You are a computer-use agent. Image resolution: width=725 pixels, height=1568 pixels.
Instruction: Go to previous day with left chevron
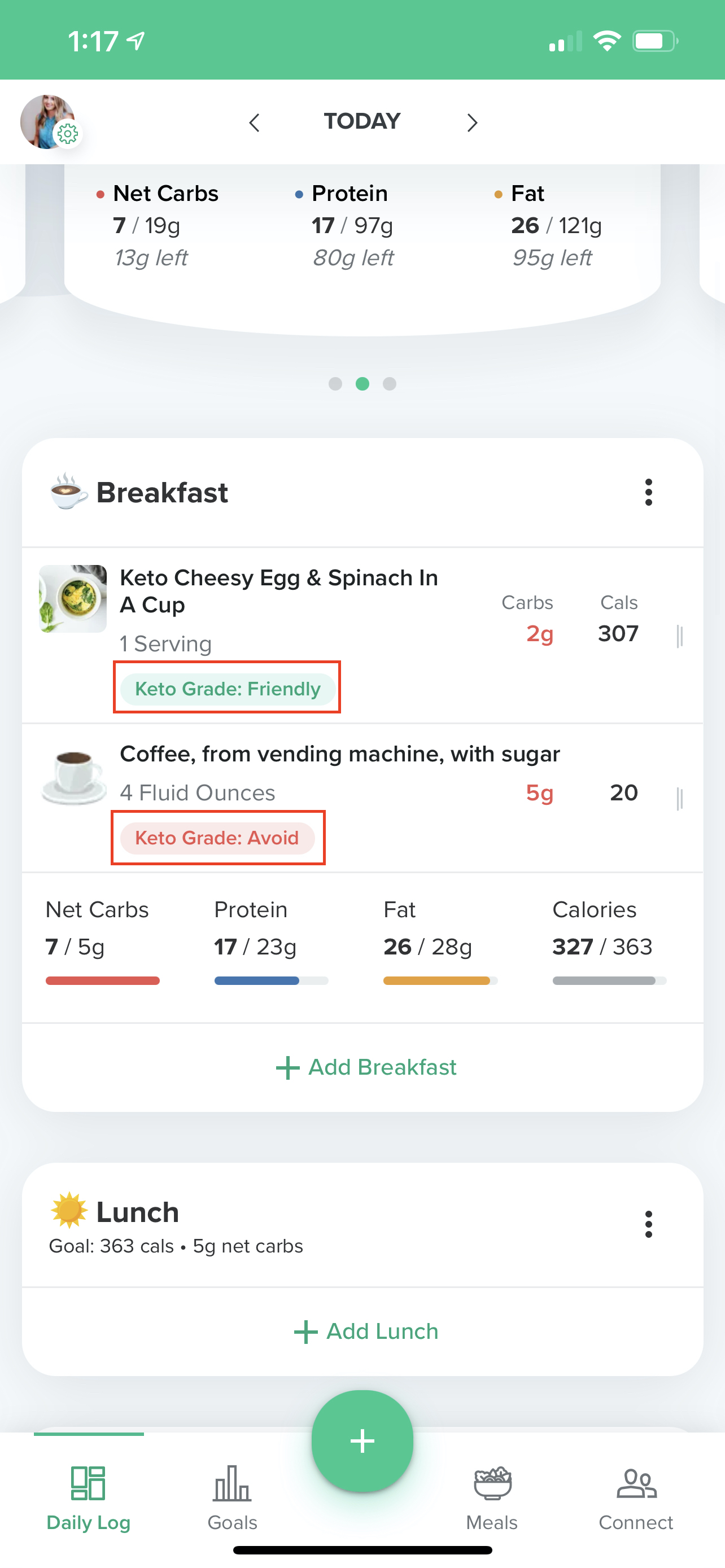pyautogui.click(x=255, y=122)
